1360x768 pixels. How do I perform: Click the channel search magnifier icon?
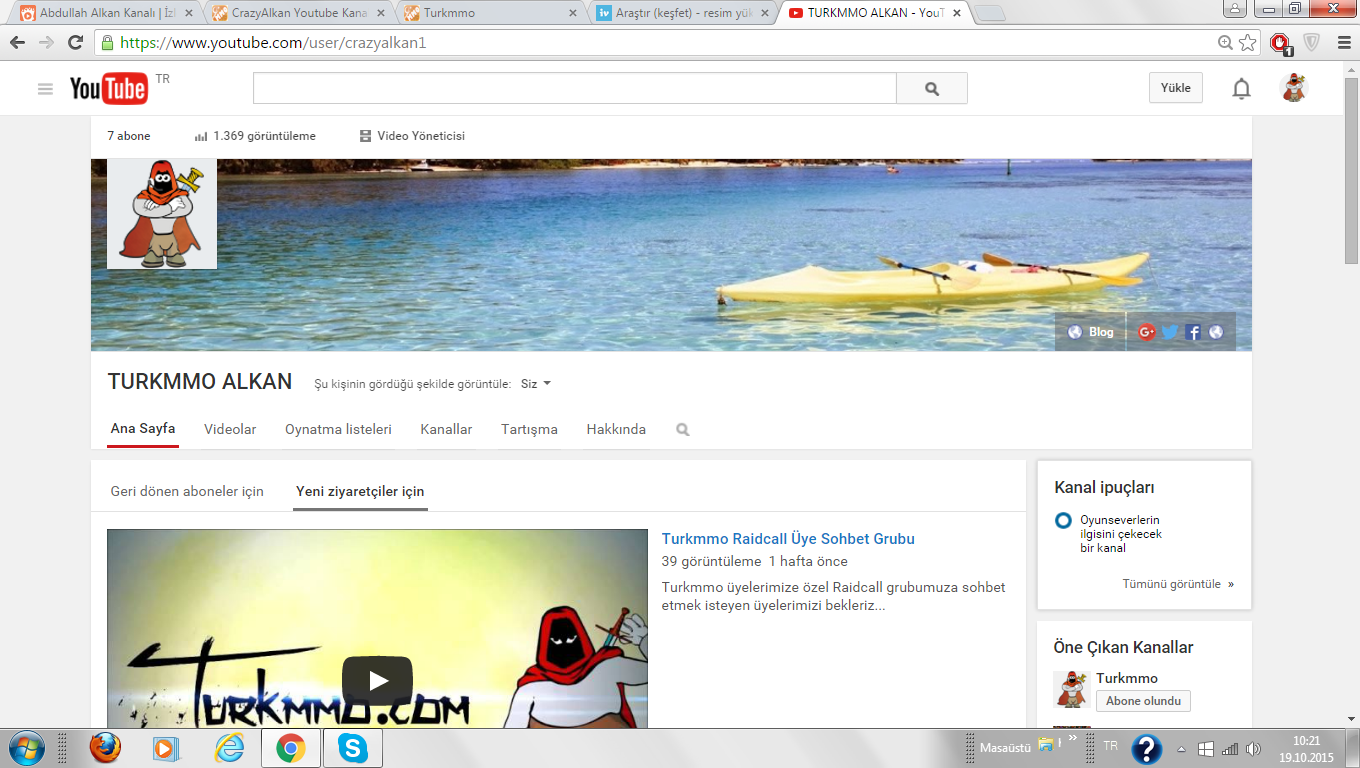683,430
